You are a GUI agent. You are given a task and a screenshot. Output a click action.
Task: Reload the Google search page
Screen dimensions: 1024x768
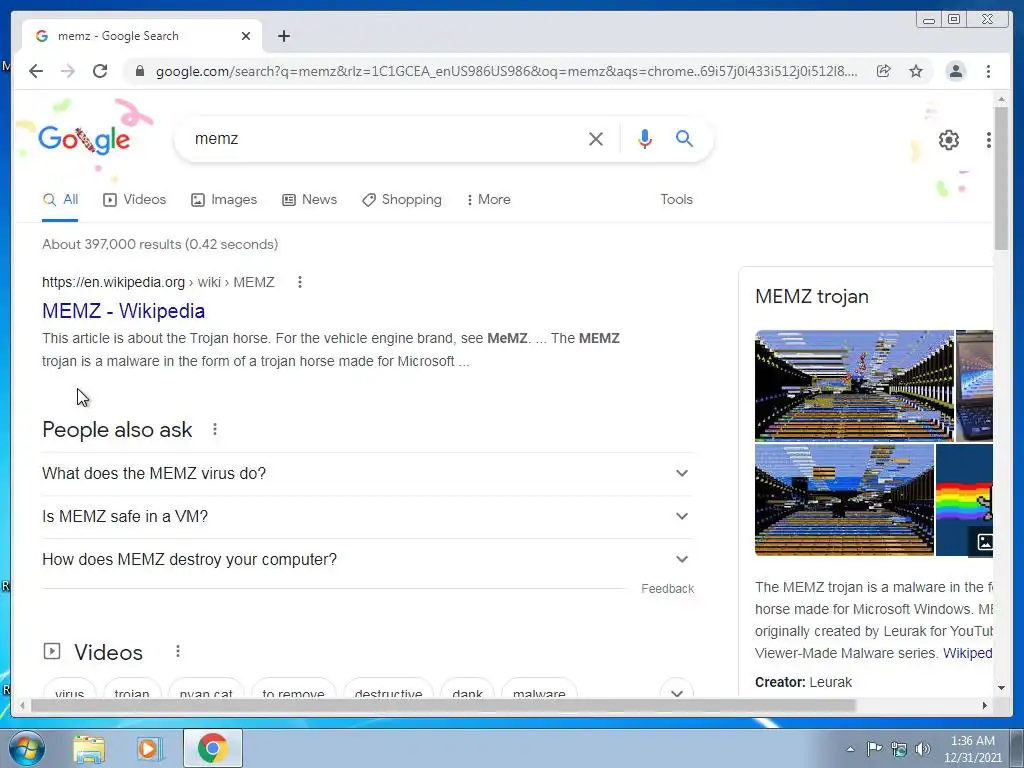point(100,71)
